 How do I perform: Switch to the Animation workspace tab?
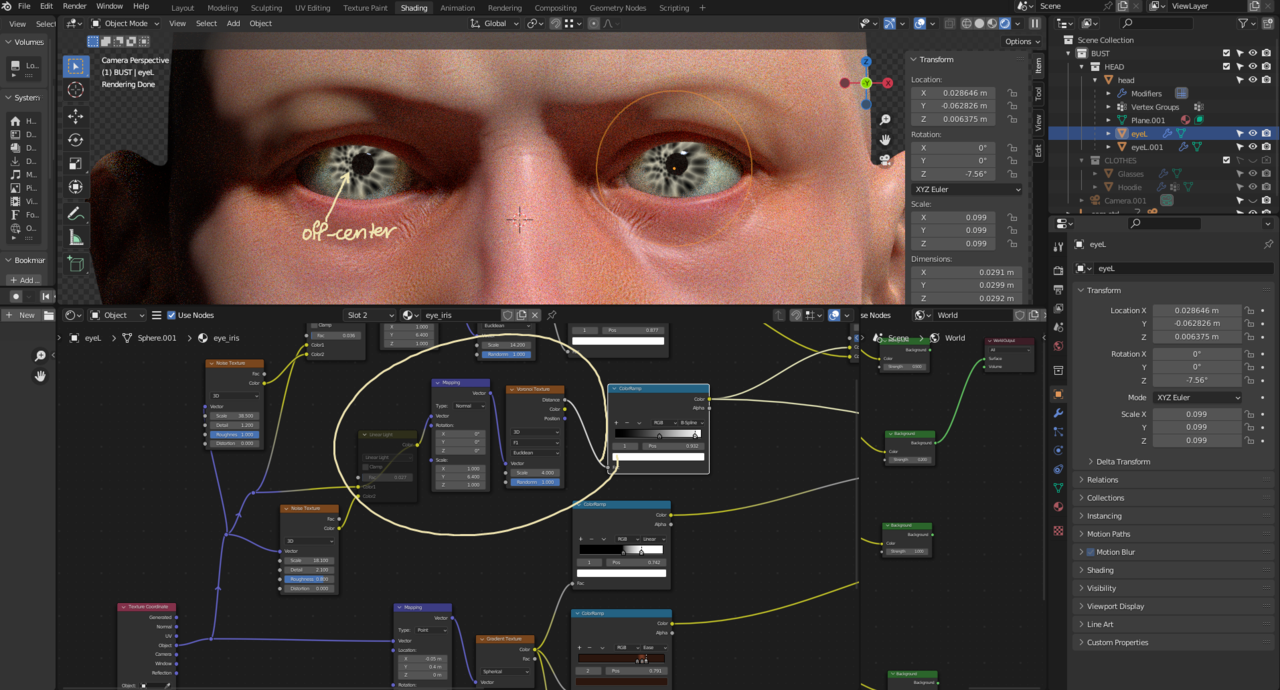click(x=457, y=7)
